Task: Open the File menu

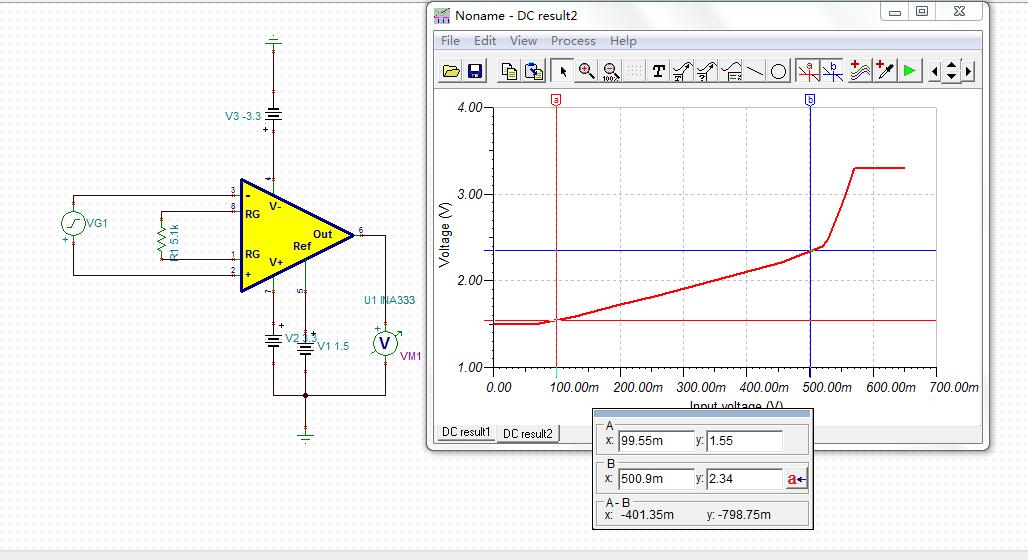Action: [x=450, y=41]
